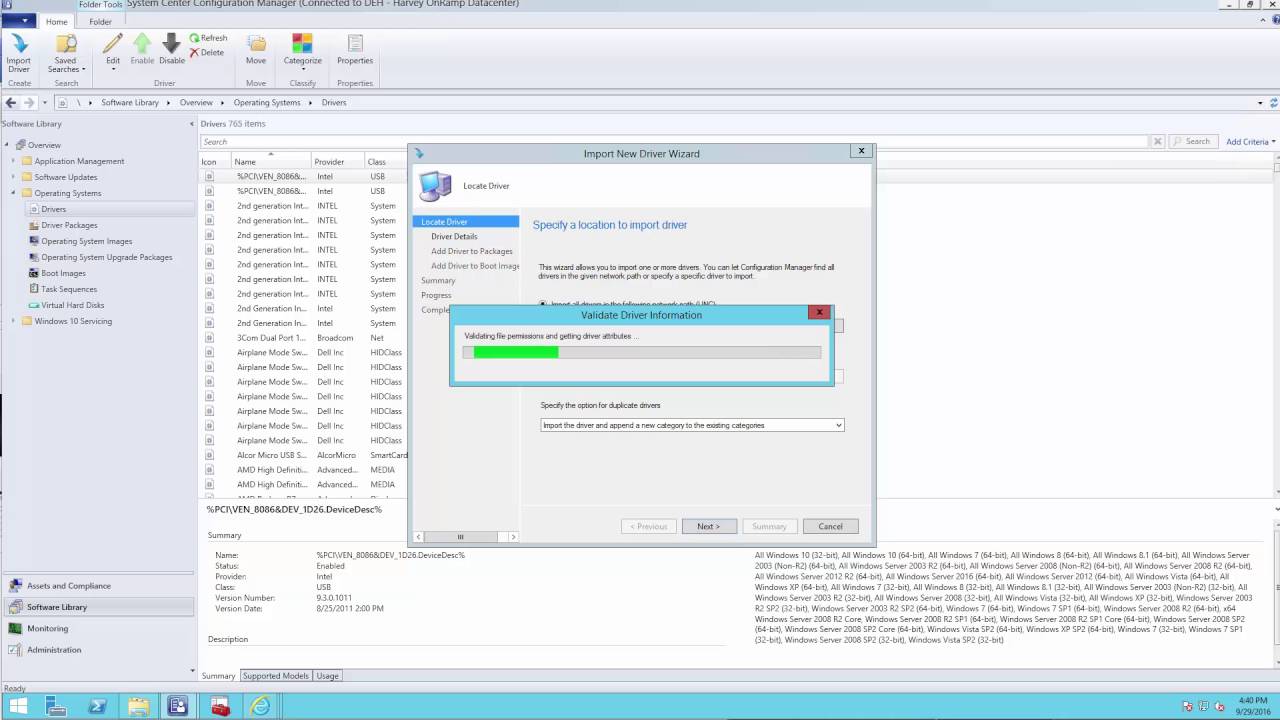Image resolution: width=1280 pixels, height=720 pixels.
Task: Switch to the Folder ribbon tab
Action: pos(100,21)
